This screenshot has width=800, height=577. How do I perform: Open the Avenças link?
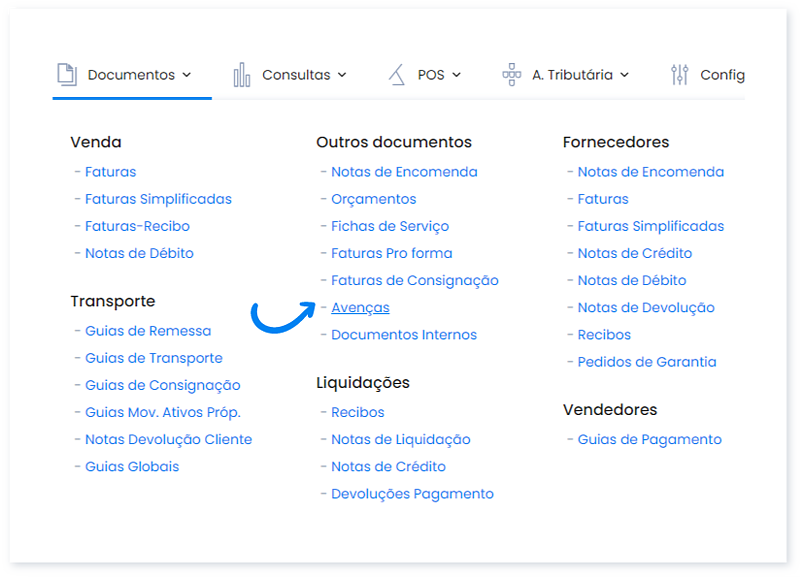pos(360,308)
